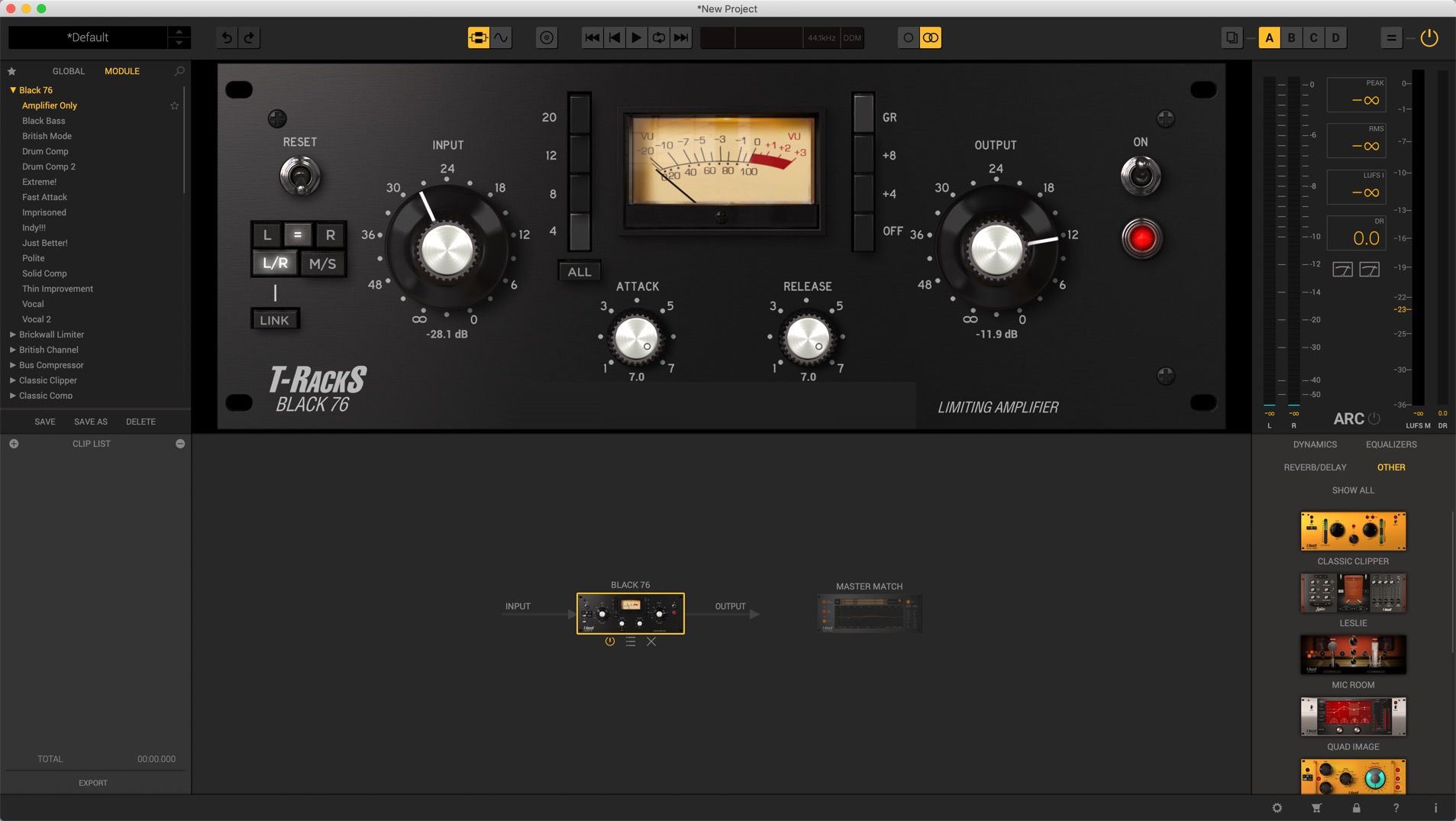Click the EXPORT button
This screenshot has width=1456, height=821.
pyautogui.click(x=93, y=783)
